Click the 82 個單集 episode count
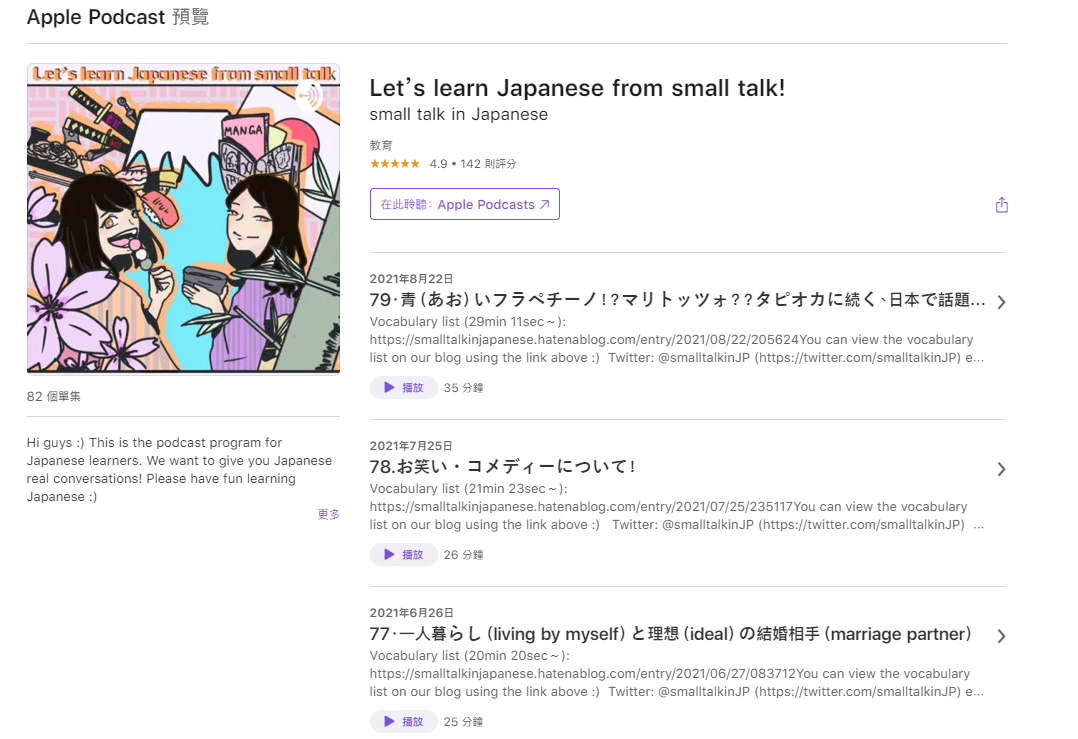 [54, 397]
